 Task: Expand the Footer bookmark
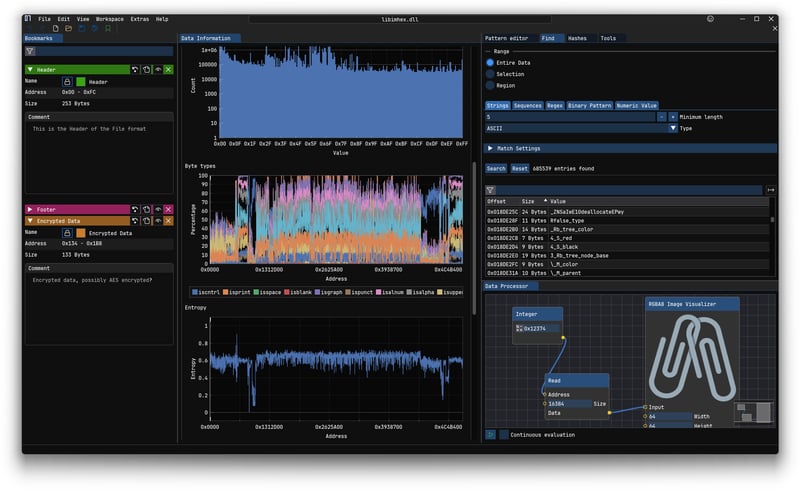coord(30,209)
